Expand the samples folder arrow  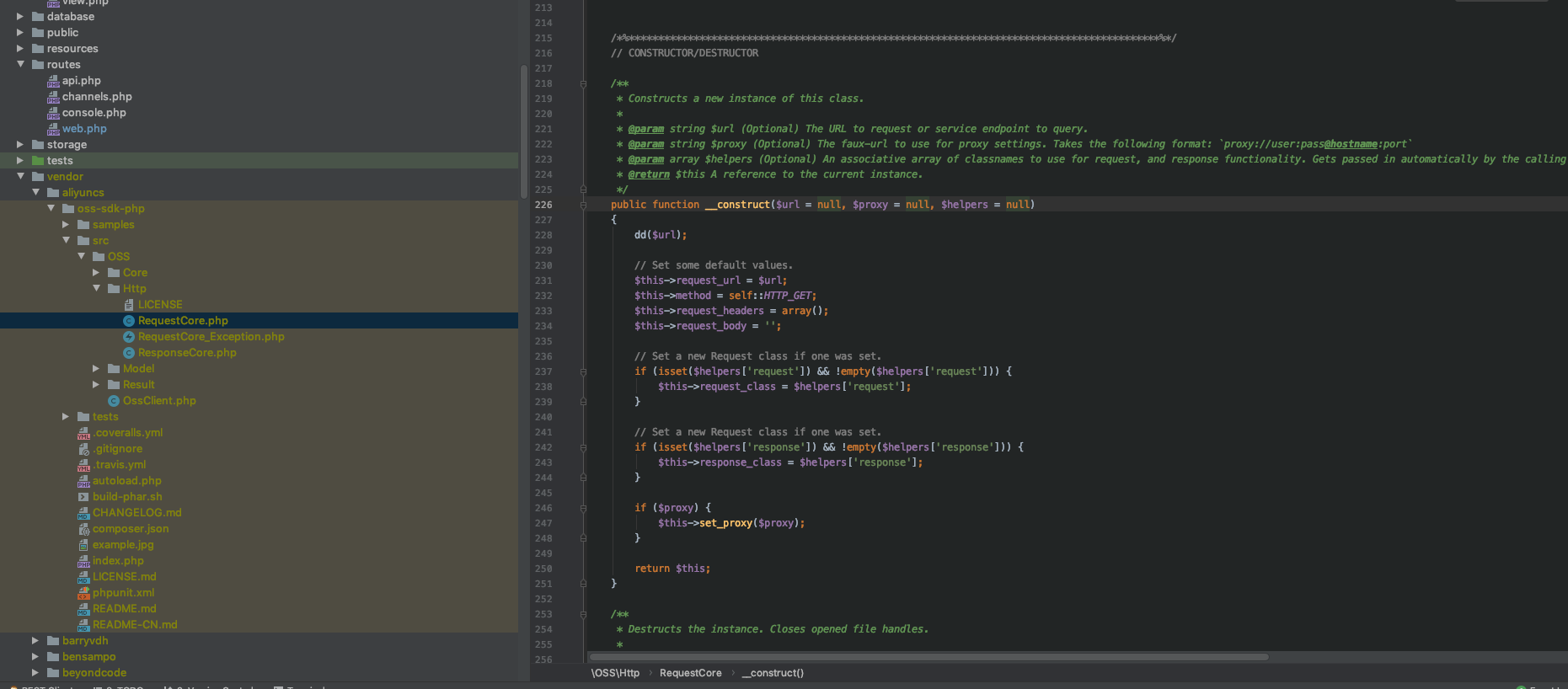[x=66, y=225]
